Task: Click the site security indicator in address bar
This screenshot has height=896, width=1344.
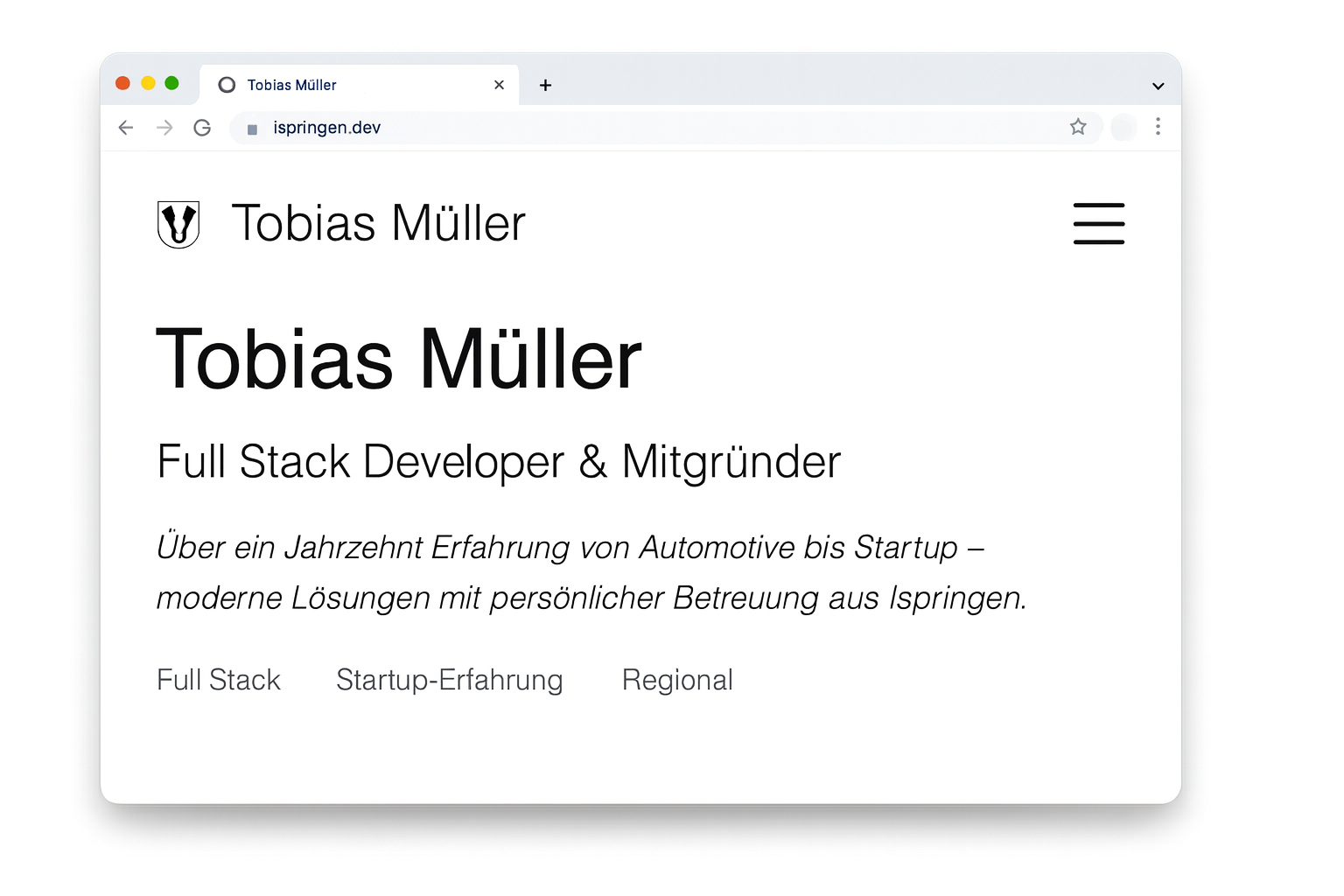Action: pos(252,128)
